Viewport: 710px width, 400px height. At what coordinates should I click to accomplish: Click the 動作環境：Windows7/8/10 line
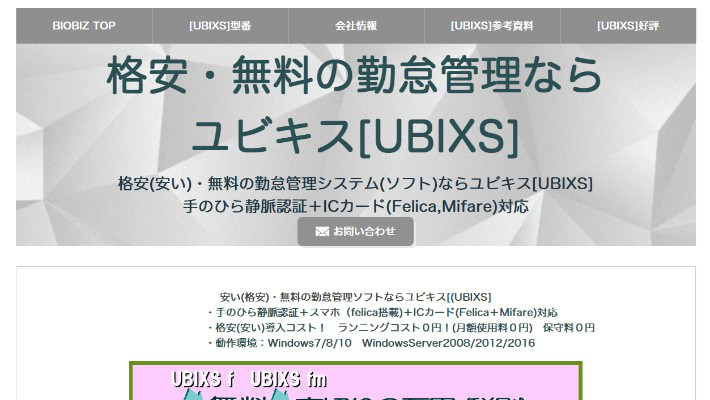[371, 343]
